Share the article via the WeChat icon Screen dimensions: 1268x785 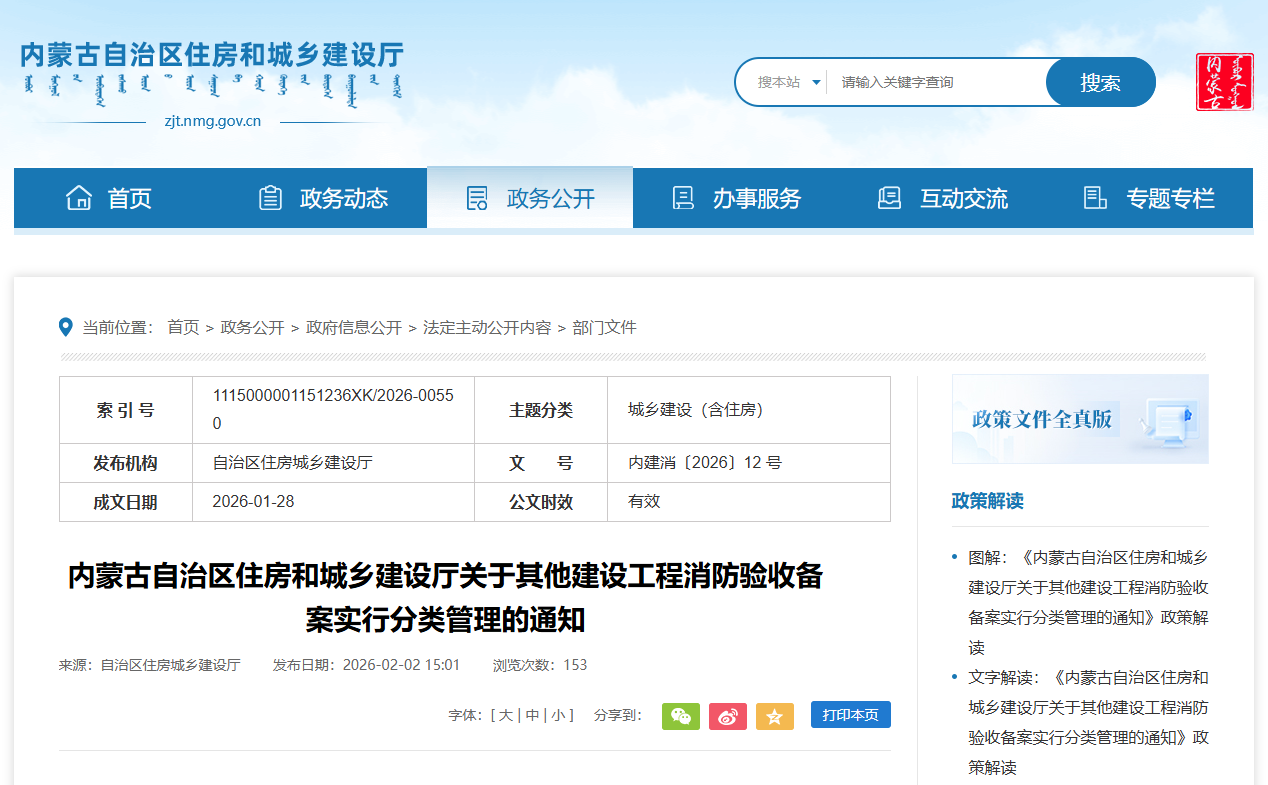point(681,715)
